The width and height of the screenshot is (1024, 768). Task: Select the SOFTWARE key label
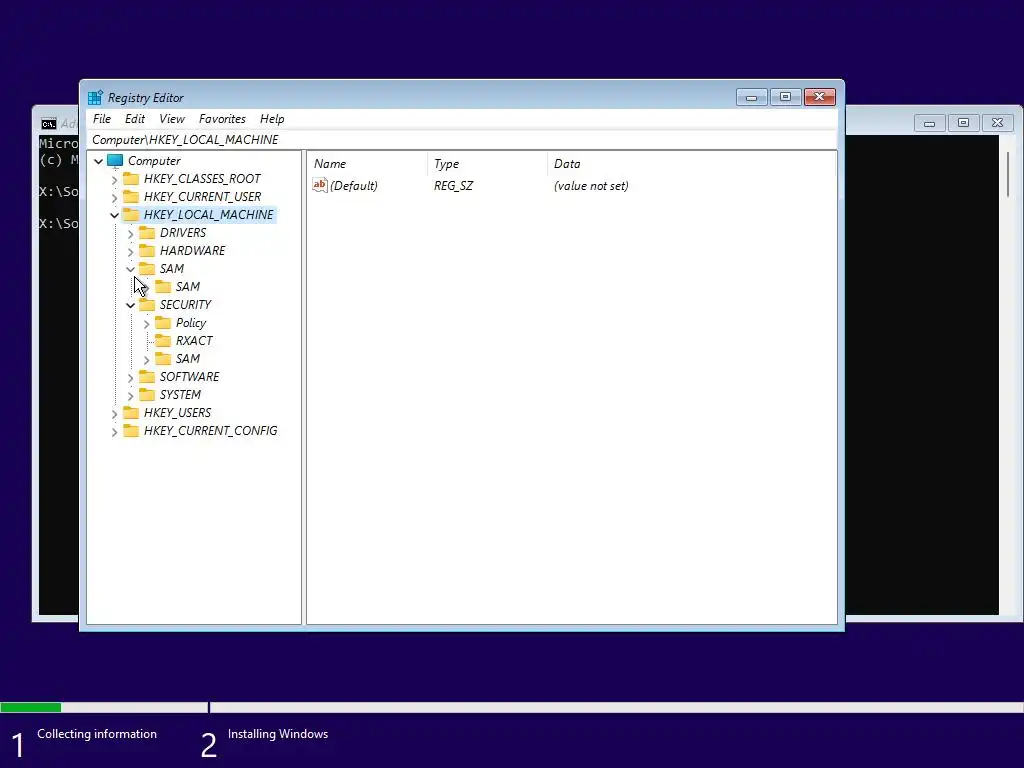(189, 377)
